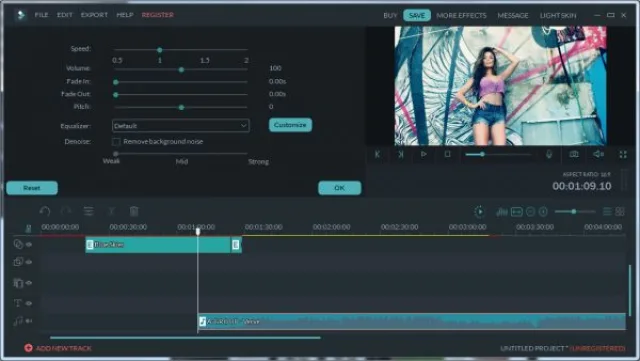Open the EXPORT menu
This screenshot has width=640, height=361.
click(94, 15)
